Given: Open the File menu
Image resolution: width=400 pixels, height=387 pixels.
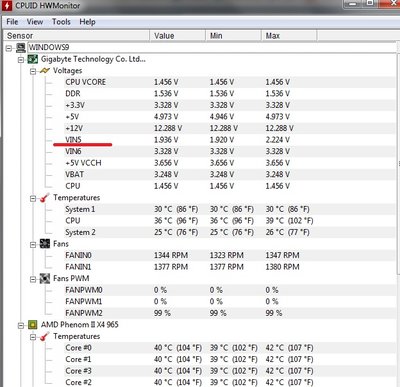Looking at the screenshot, I should pos(12,22).
